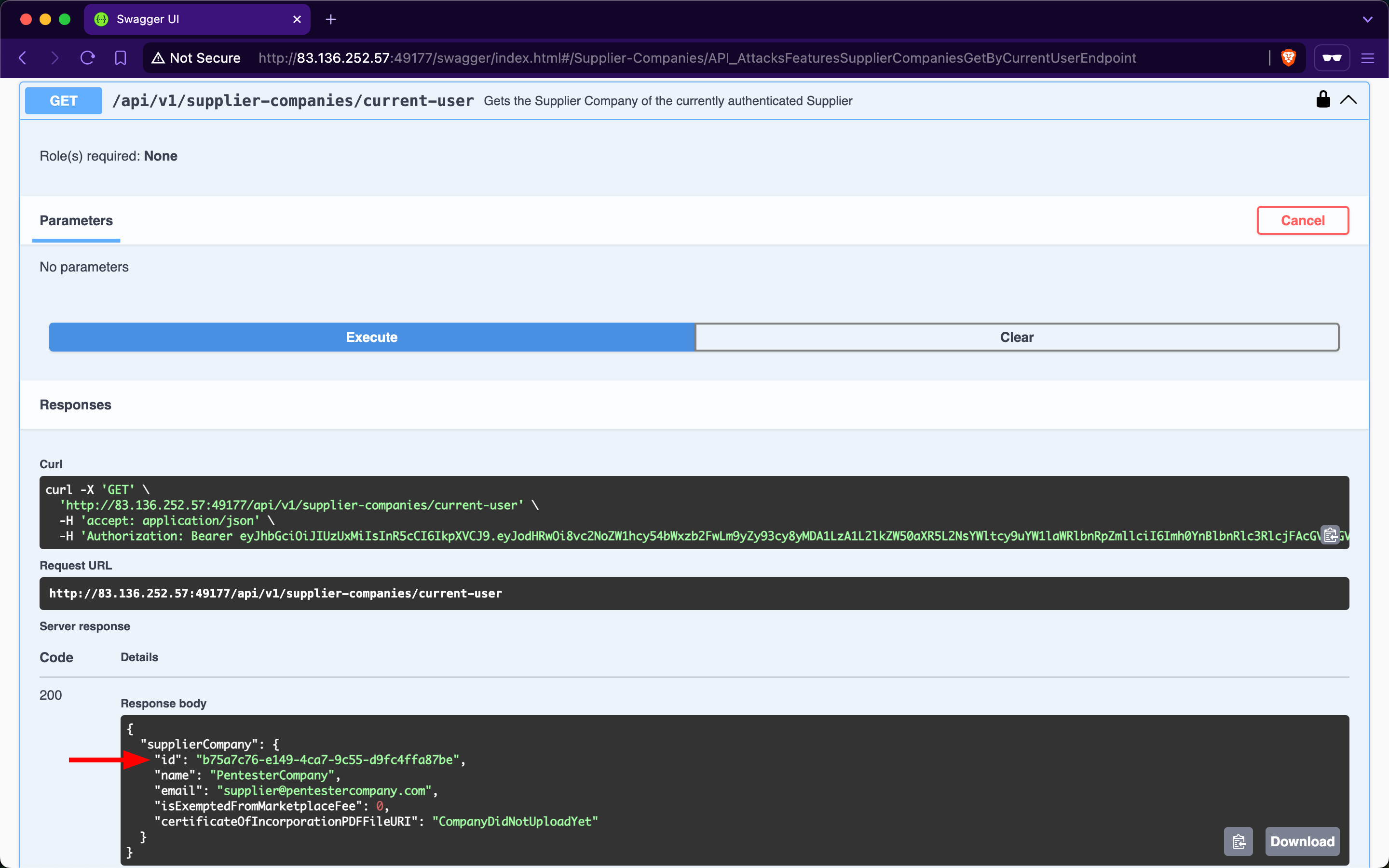The width and height of the screenshot is (1389, 868).
Task: Click the authorization lock icon on the endpoint
Action: tap(1323, 100)
